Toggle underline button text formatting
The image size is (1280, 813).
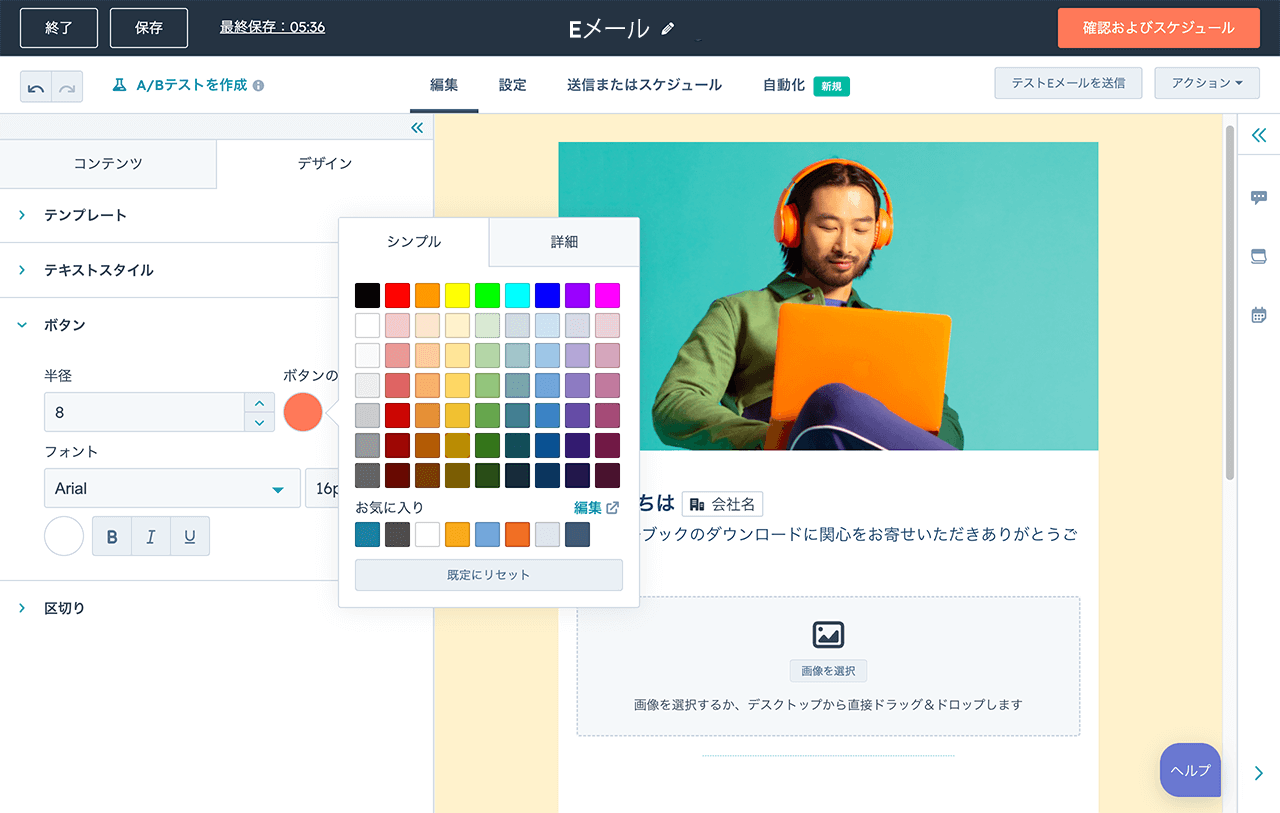(x=190, y=537)
